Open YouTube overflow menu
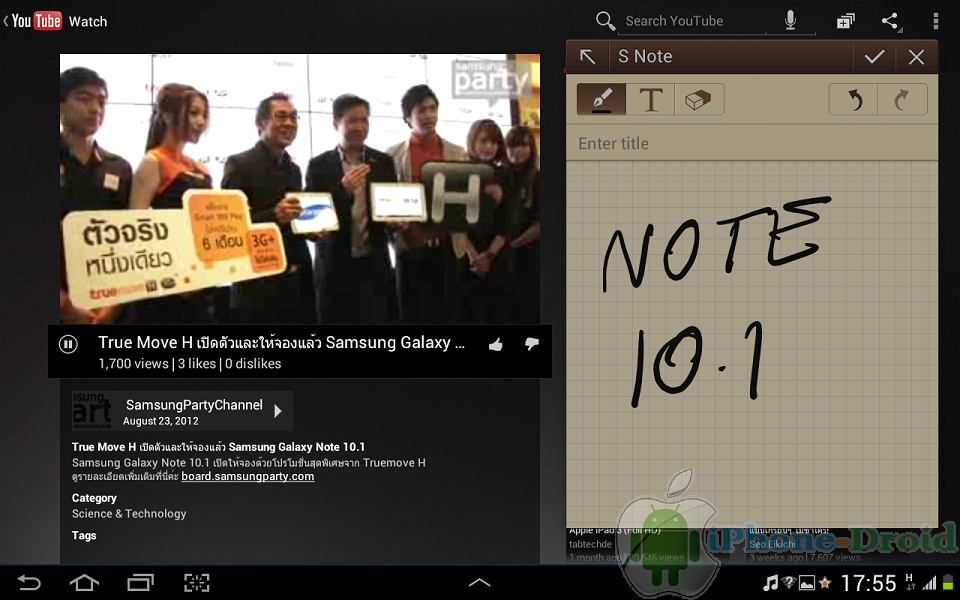960x600 pixels. tap(936, 21)
